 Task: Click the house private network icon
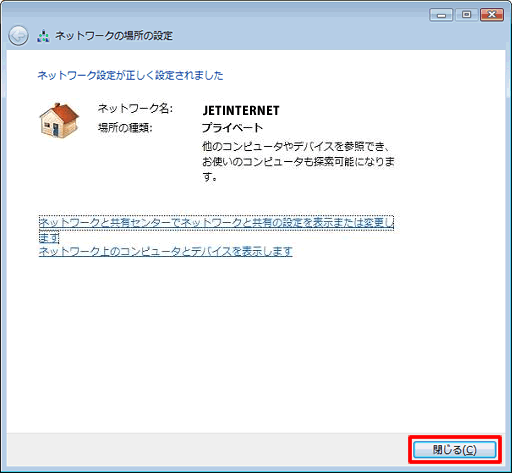[59, 120]
